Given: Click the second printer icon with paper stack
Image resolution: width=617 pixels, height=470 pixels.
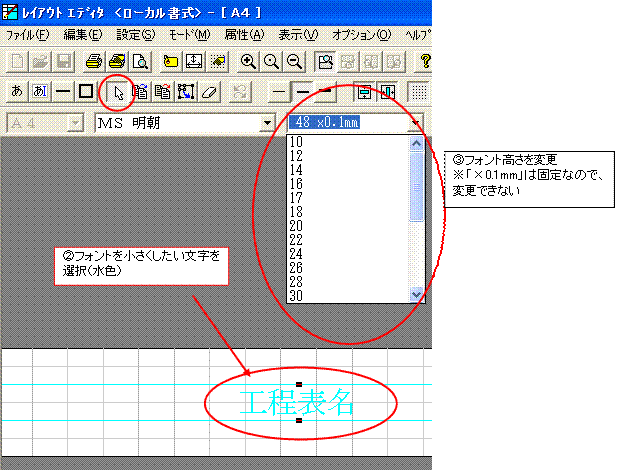Looking at the screenshot, I should tap(117, 61).
